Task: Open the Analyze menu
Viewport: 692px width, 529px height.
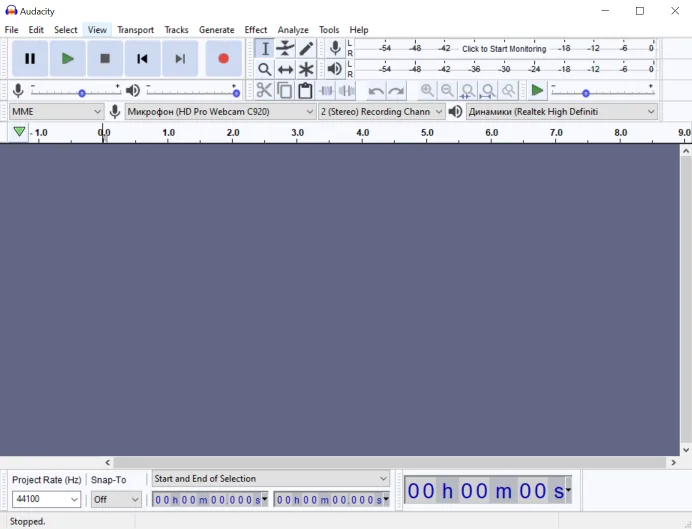Action: coord(293,30)
